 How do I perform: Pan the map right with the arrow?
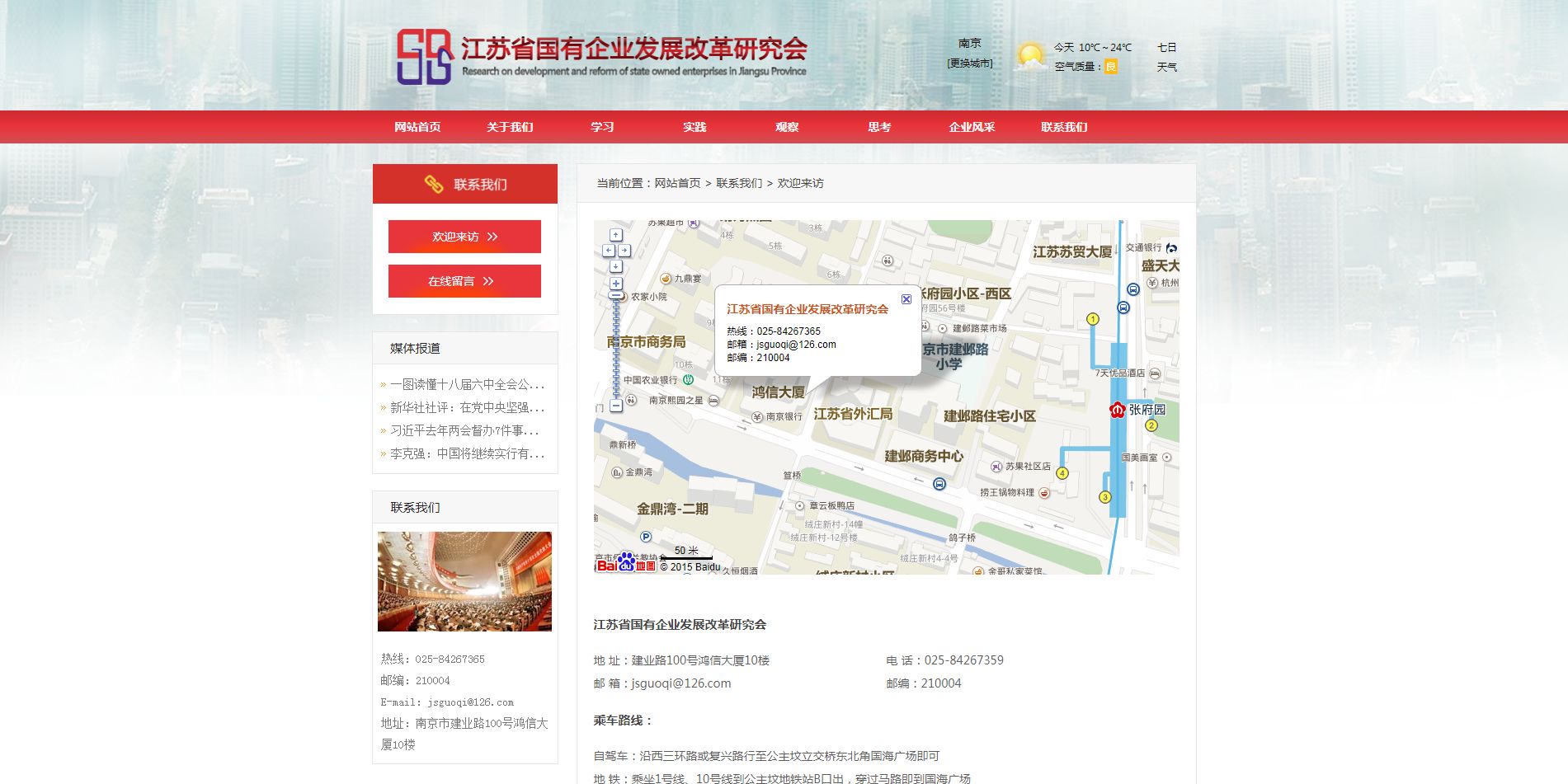[624, 251]
